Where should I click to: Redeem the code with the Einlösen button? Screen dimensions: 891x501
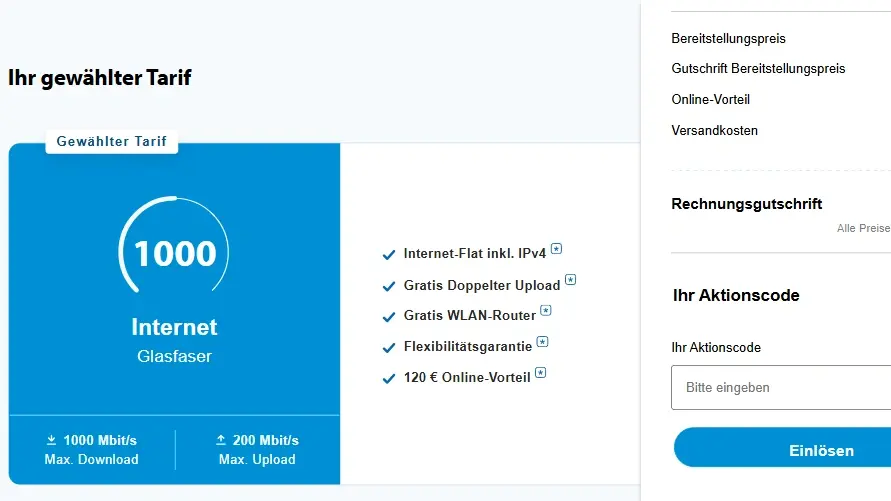(x=782, y=448)
